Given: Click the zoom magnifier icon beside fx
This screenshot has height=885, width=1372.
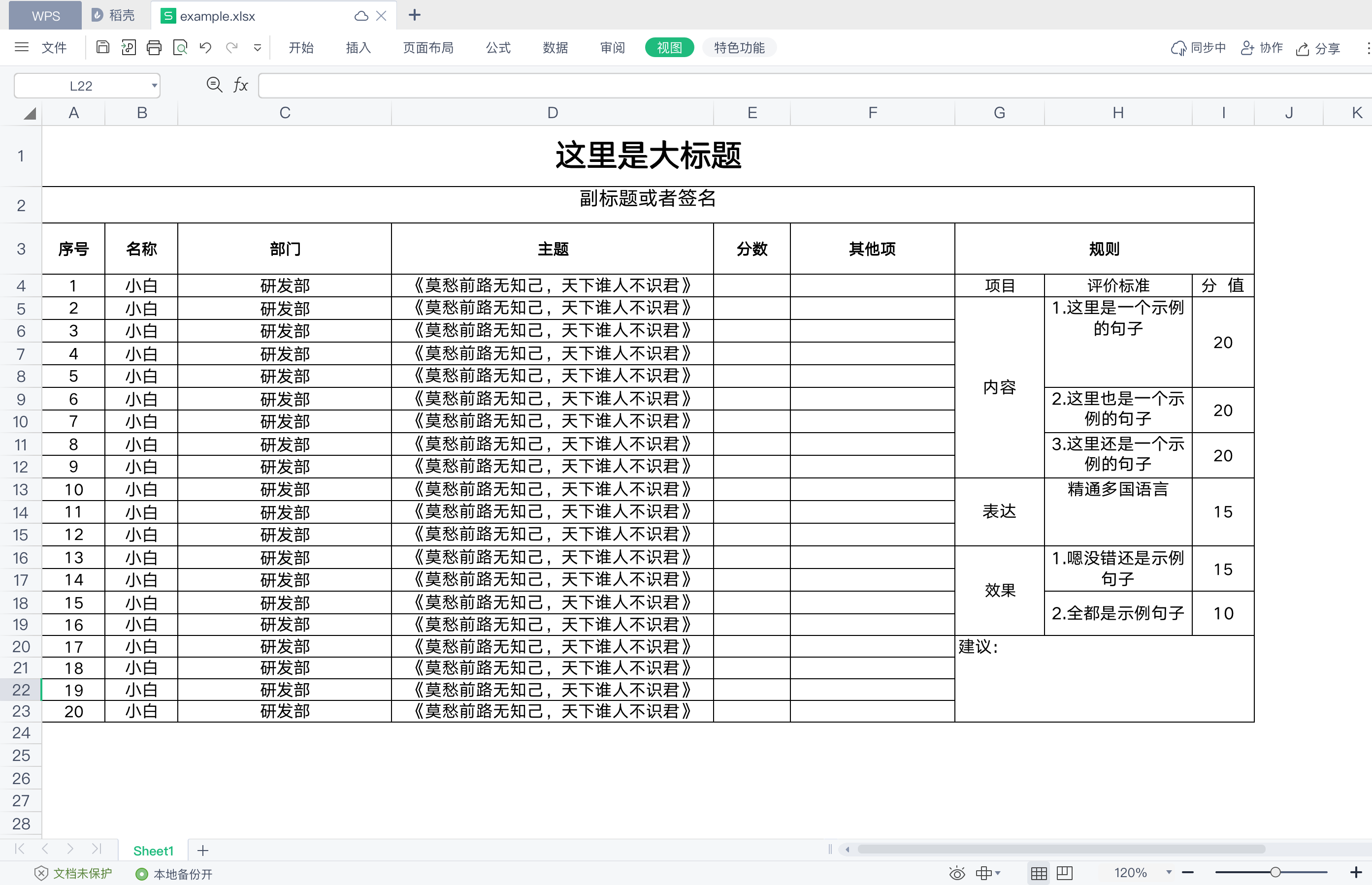Looking at the screenshot, I should [214, 86].
